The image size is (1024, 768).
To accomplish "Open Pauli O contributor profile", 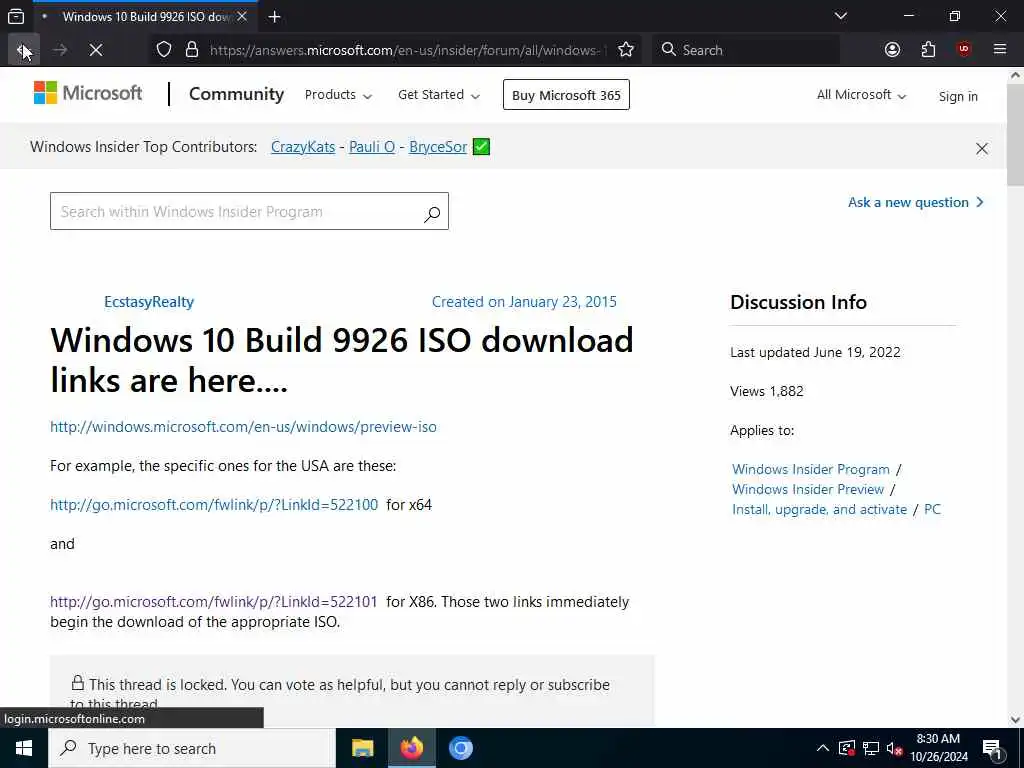I will 372,147.
